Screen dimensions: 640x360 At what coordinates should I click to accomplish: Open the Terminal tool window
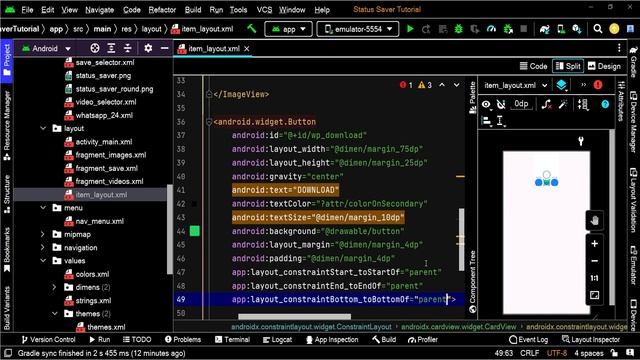(x=232, y=339)
